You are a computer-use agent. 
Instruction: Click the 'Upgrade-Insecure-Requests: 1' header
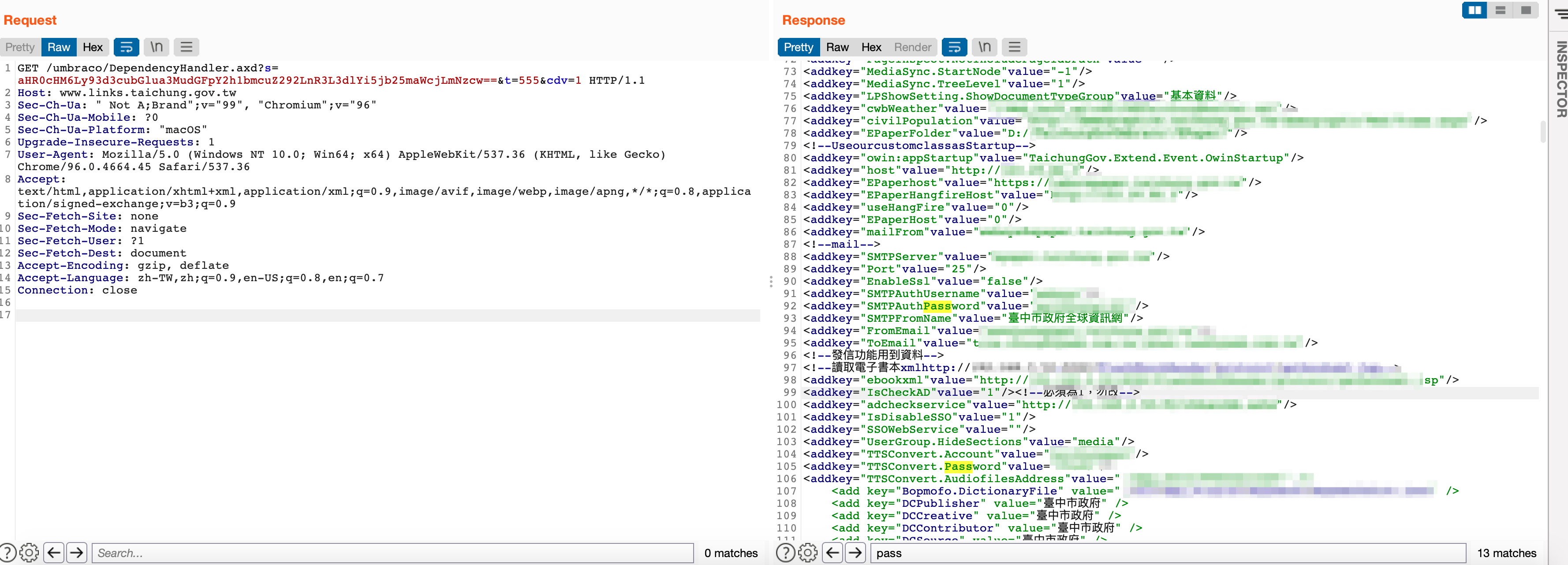coord(116,142)
